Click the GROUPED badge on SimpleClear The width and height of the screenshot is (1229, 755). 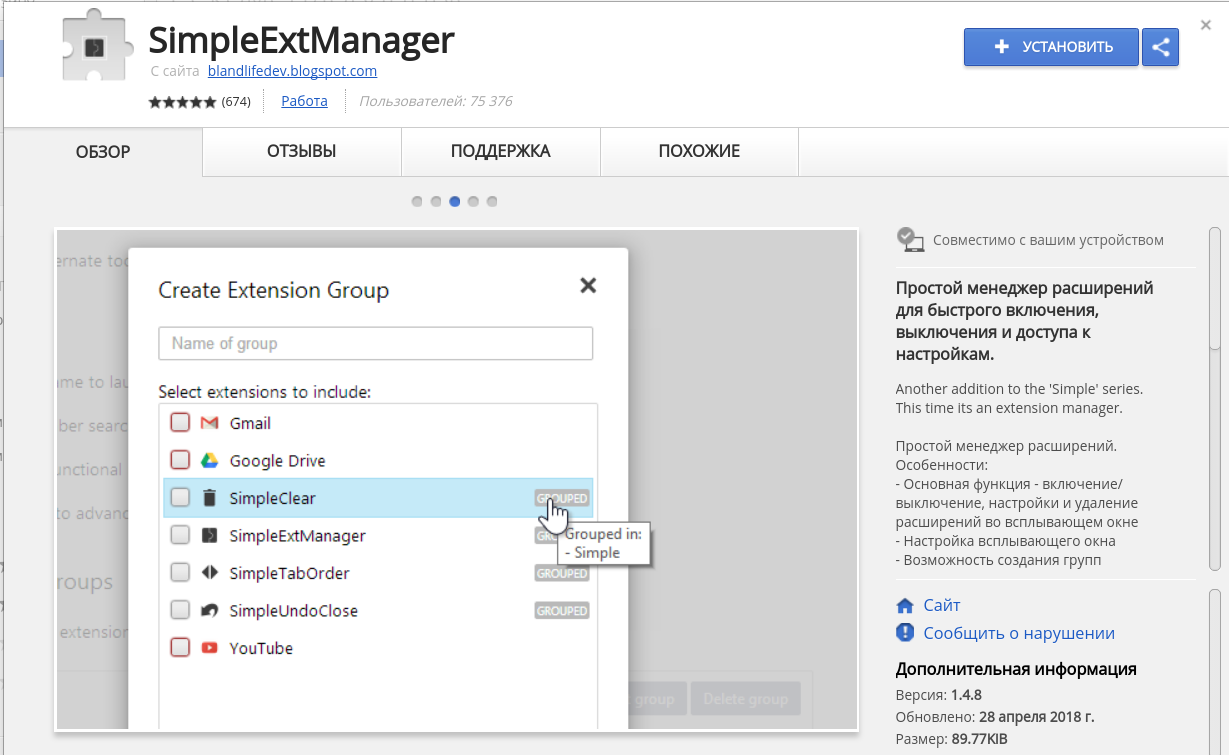tap(562, 498)
